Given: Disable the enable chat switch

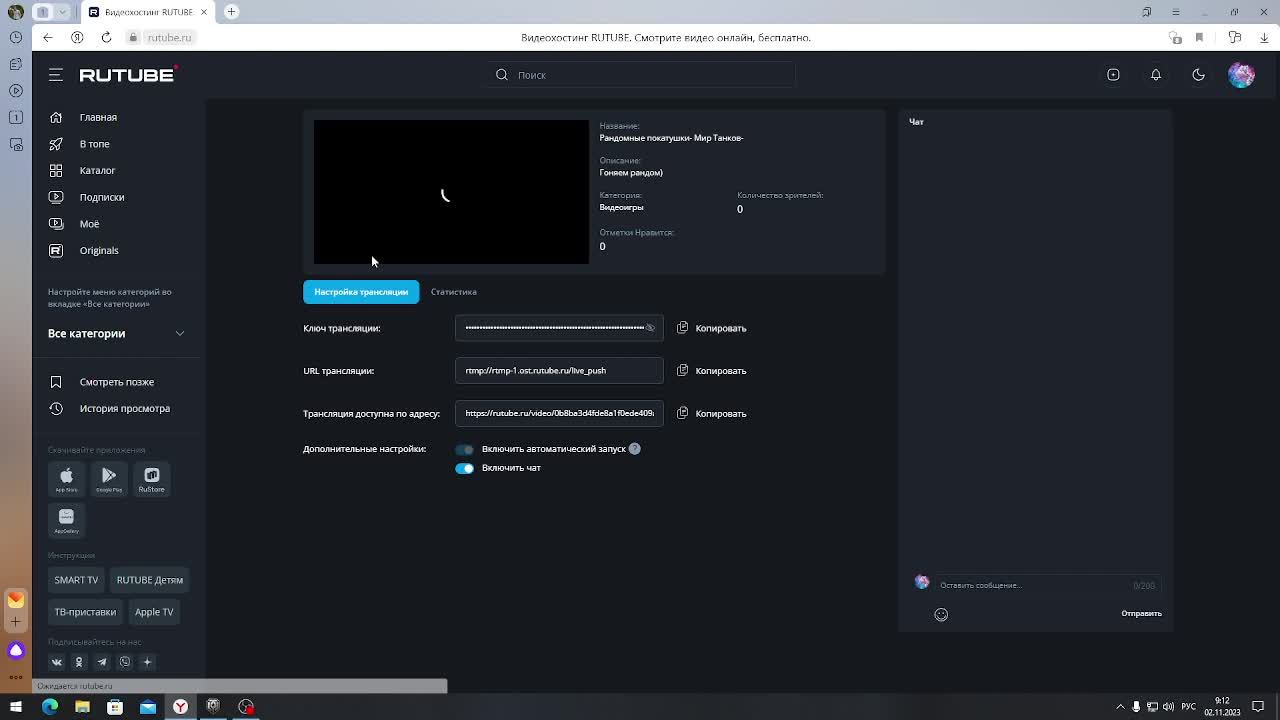Looking at the screenshot, I should coord(464,468).
